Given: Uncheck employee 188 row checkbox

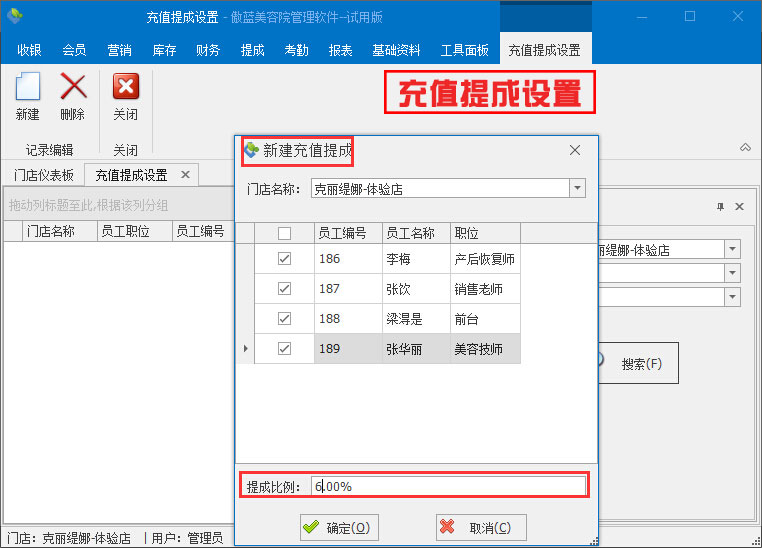Looking at the screenshot, I should point(284,318).
